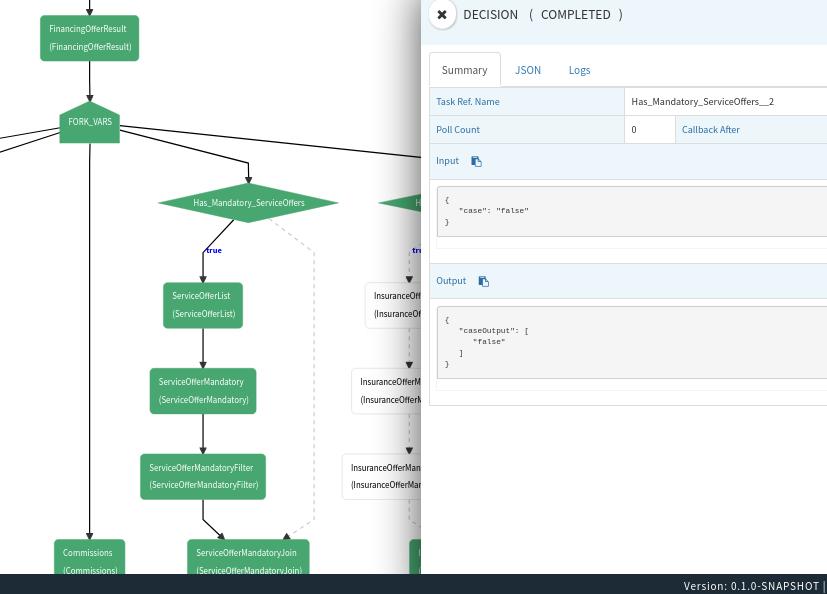Copy the Input JSON to clipboard
Screen dimensions: 827x594
tap(476, 161)
